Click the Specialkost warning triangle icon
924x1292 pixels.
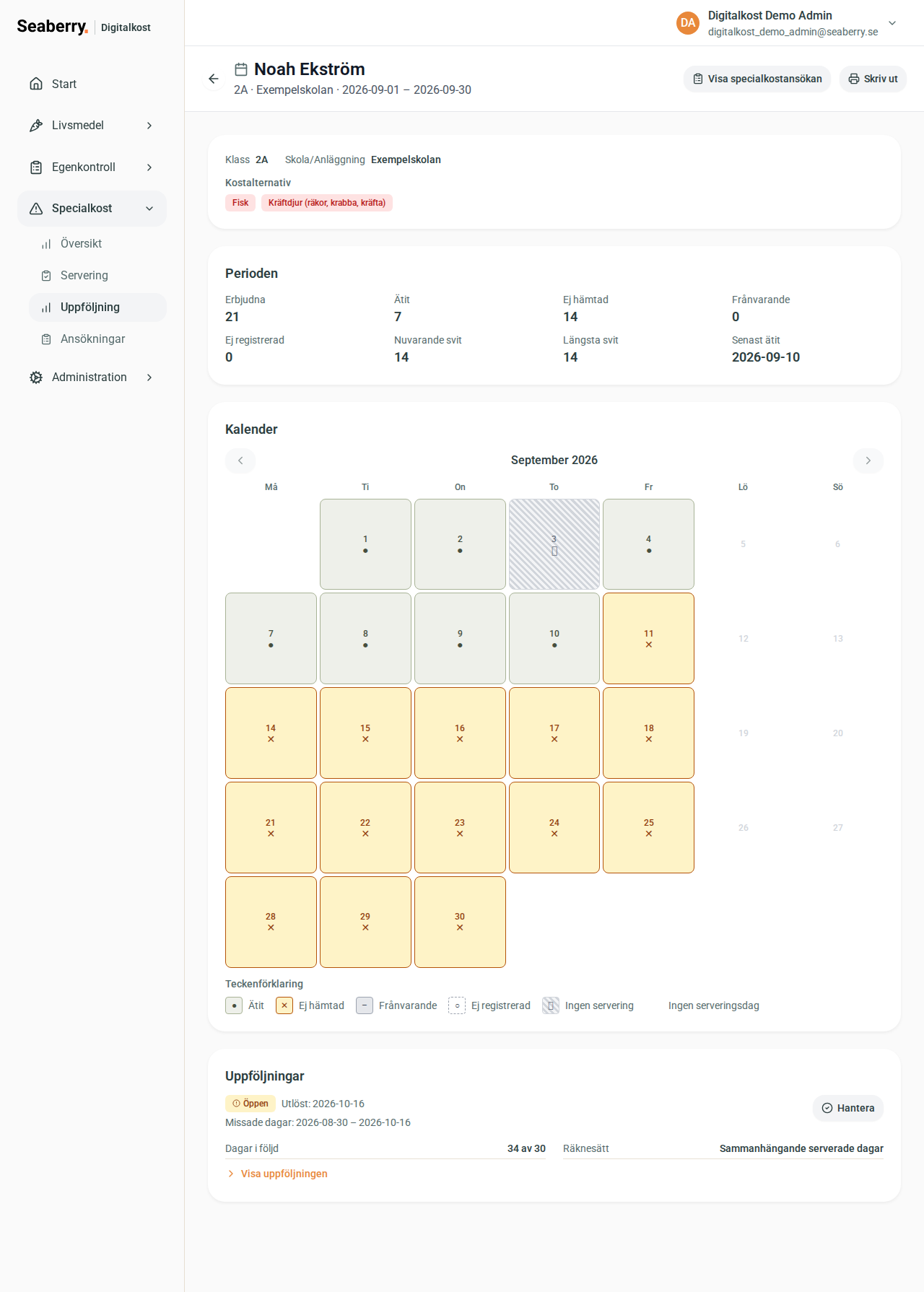point(36,209)
